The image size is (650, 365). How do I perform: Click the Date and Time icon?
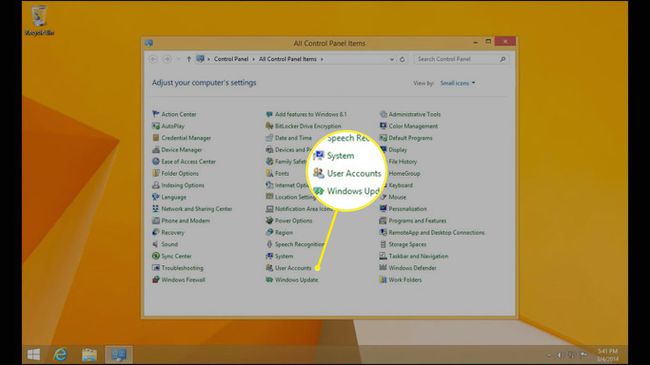[x=269, y=138]
